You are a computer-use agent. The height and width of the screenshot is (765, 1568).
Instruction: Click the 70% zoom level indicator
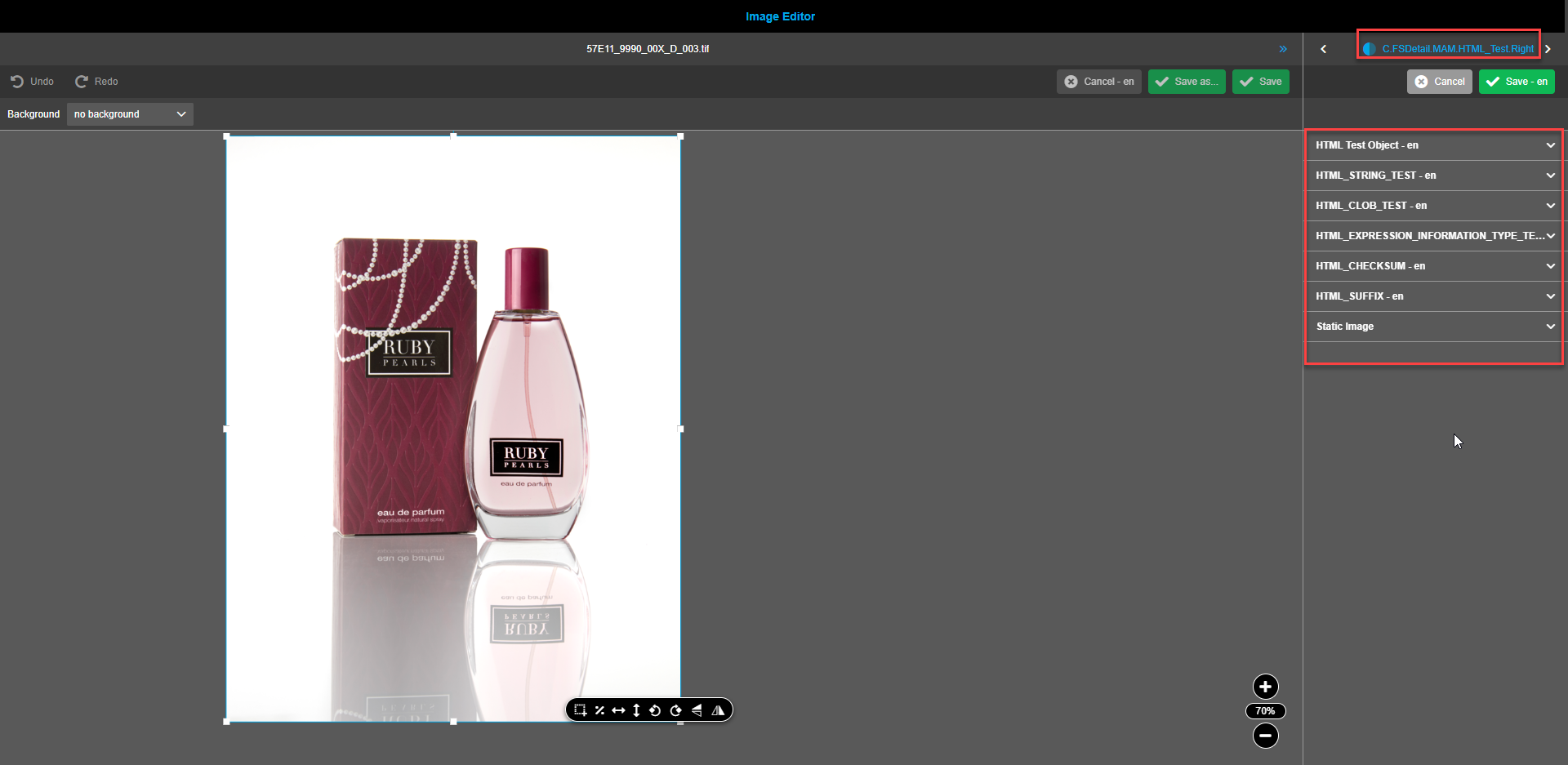pyautogui.click(x=1264, y=710)
